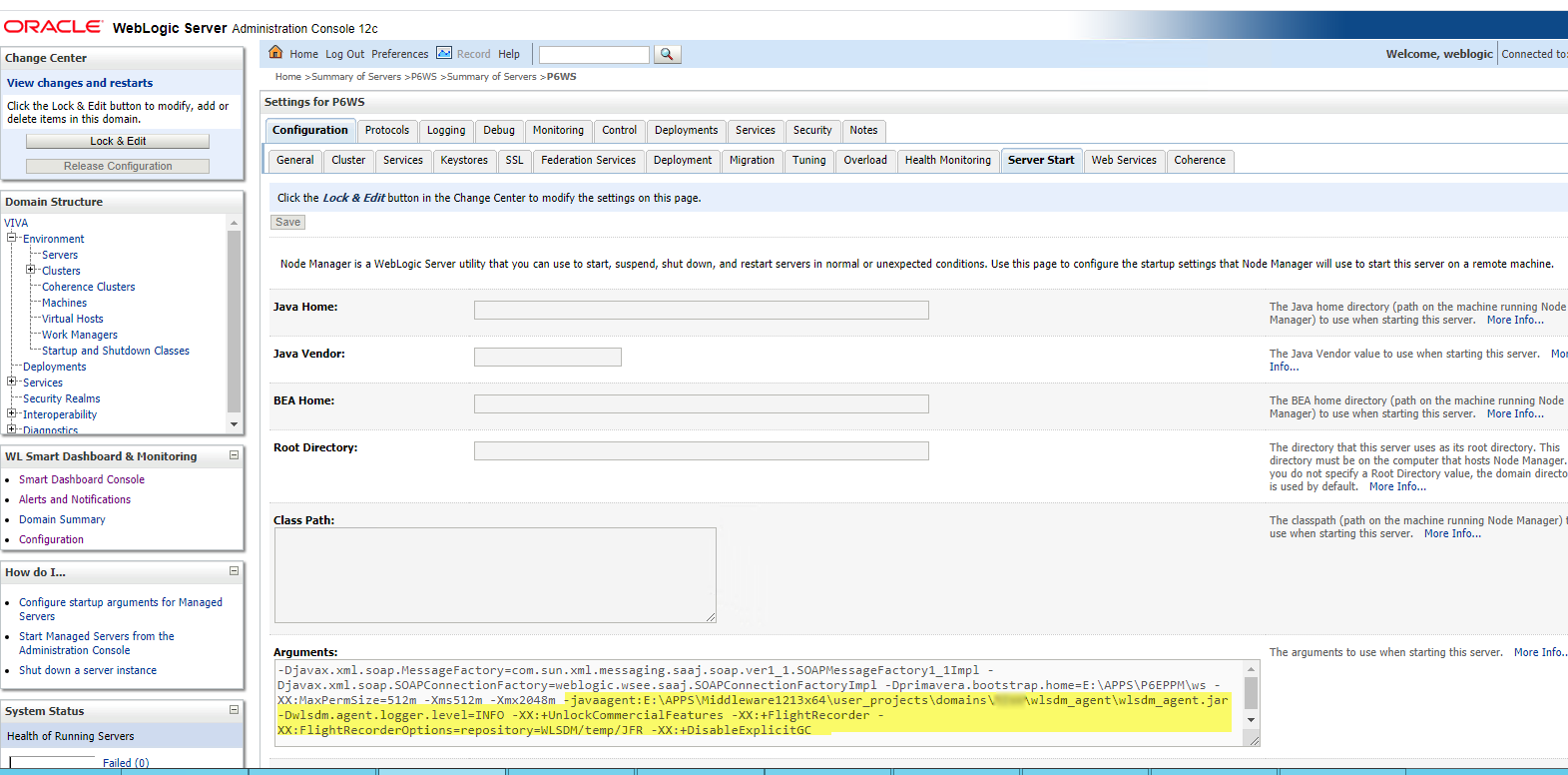Click the BEA Home input field
This screenshot has width=1568, height=775.
click(701, 403)
